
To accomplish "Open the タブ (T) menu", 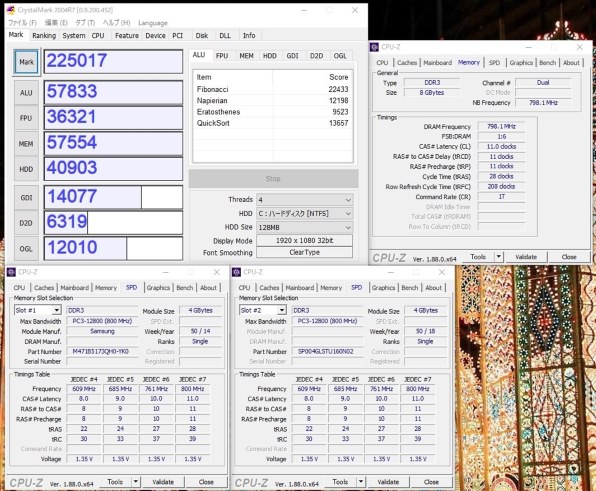I will click(85, 23).
